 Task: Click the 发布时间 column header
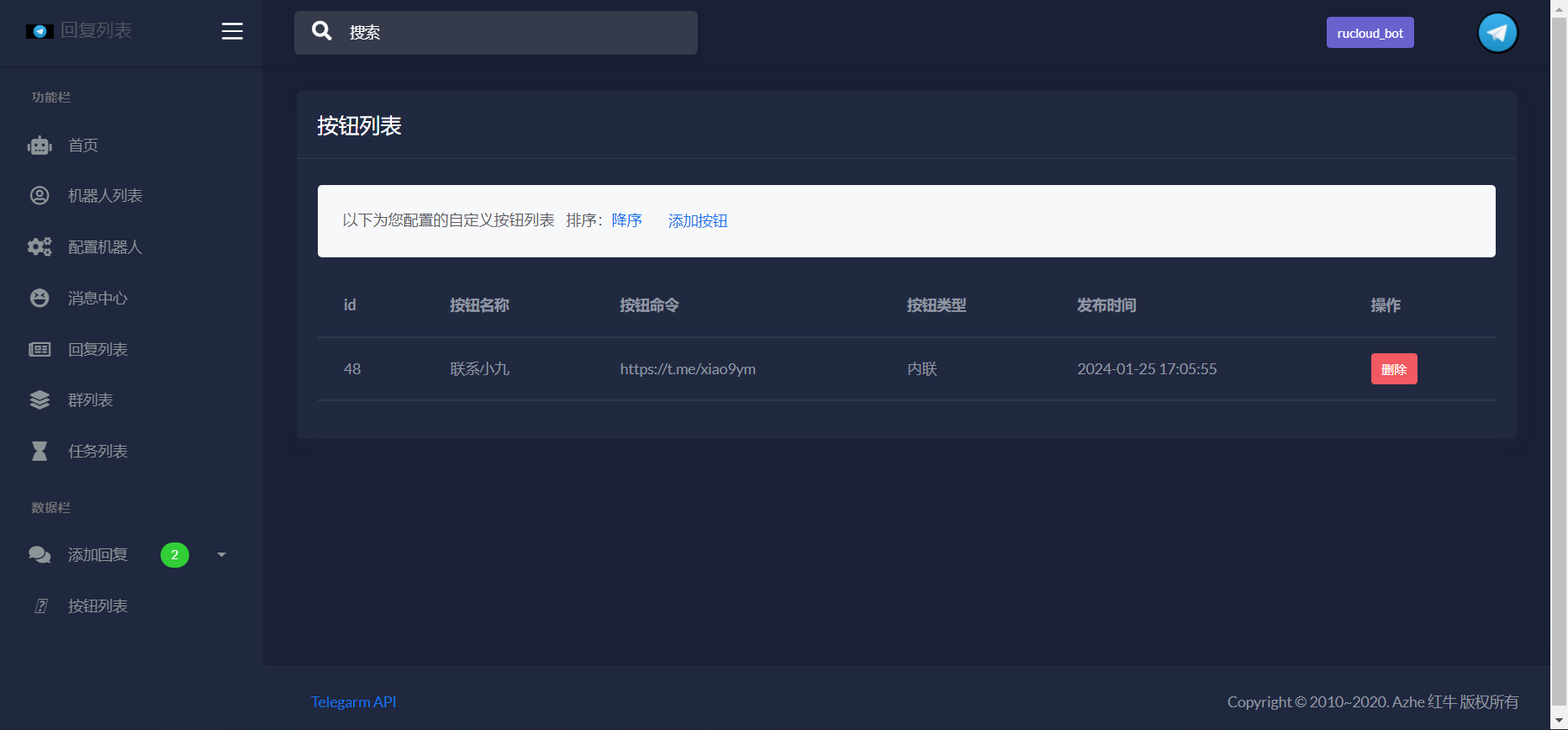click(1107, 305)
